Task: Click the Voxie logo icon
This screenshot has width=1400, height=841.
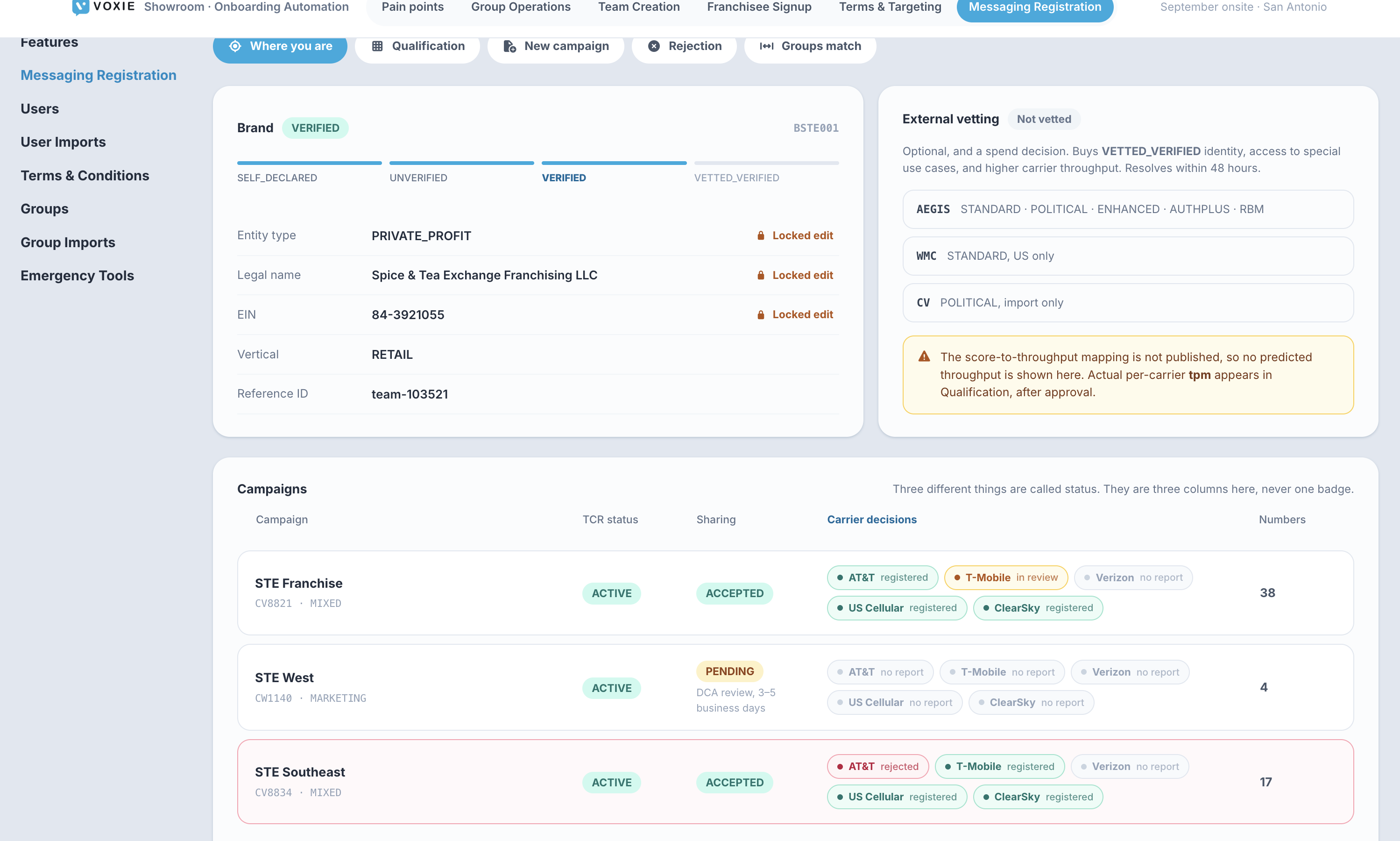Action: click(x=80, y=7)
